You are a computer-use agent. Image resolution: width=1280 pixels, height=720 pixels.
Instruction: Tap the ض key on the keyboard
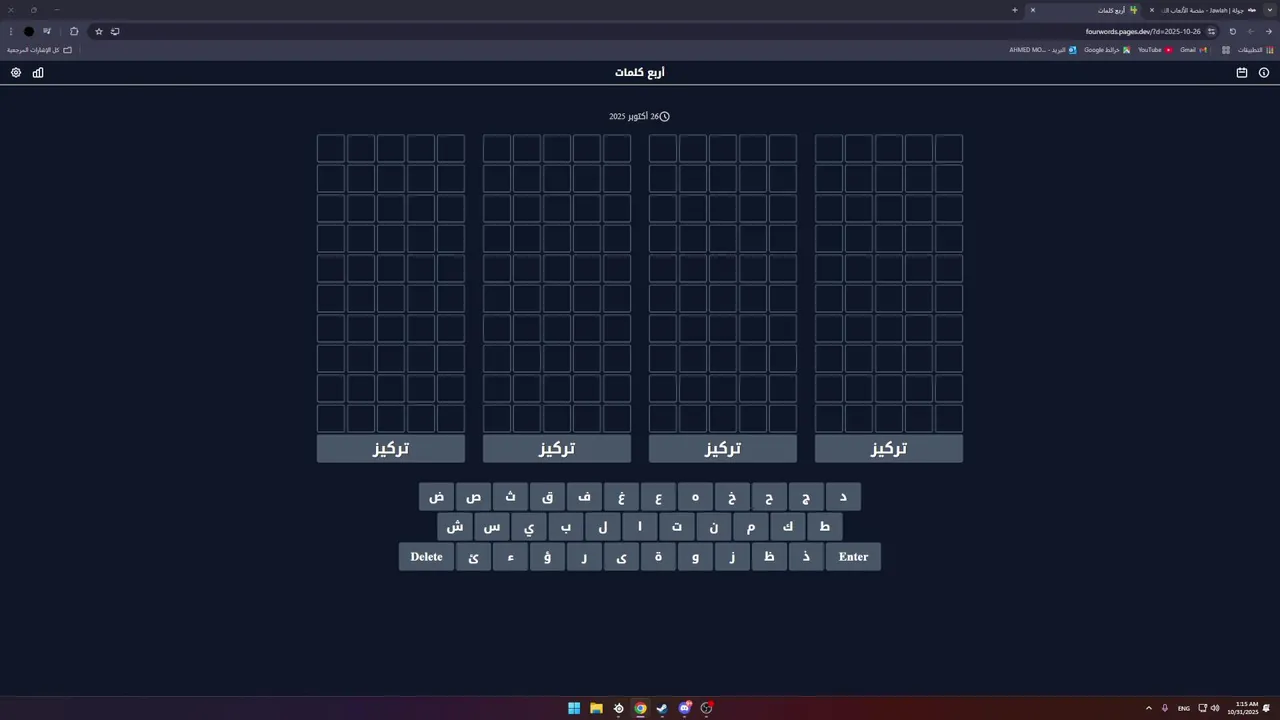click(436, 497)
